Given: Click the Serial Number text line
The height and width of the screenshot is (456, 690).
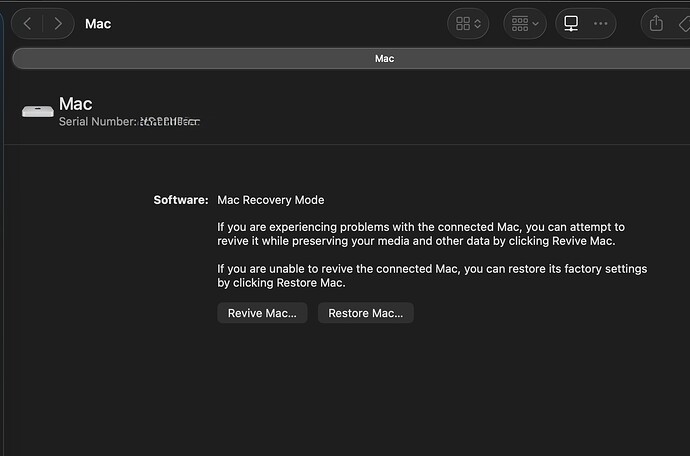Looking at the screenshot, I should coord(130,121).
